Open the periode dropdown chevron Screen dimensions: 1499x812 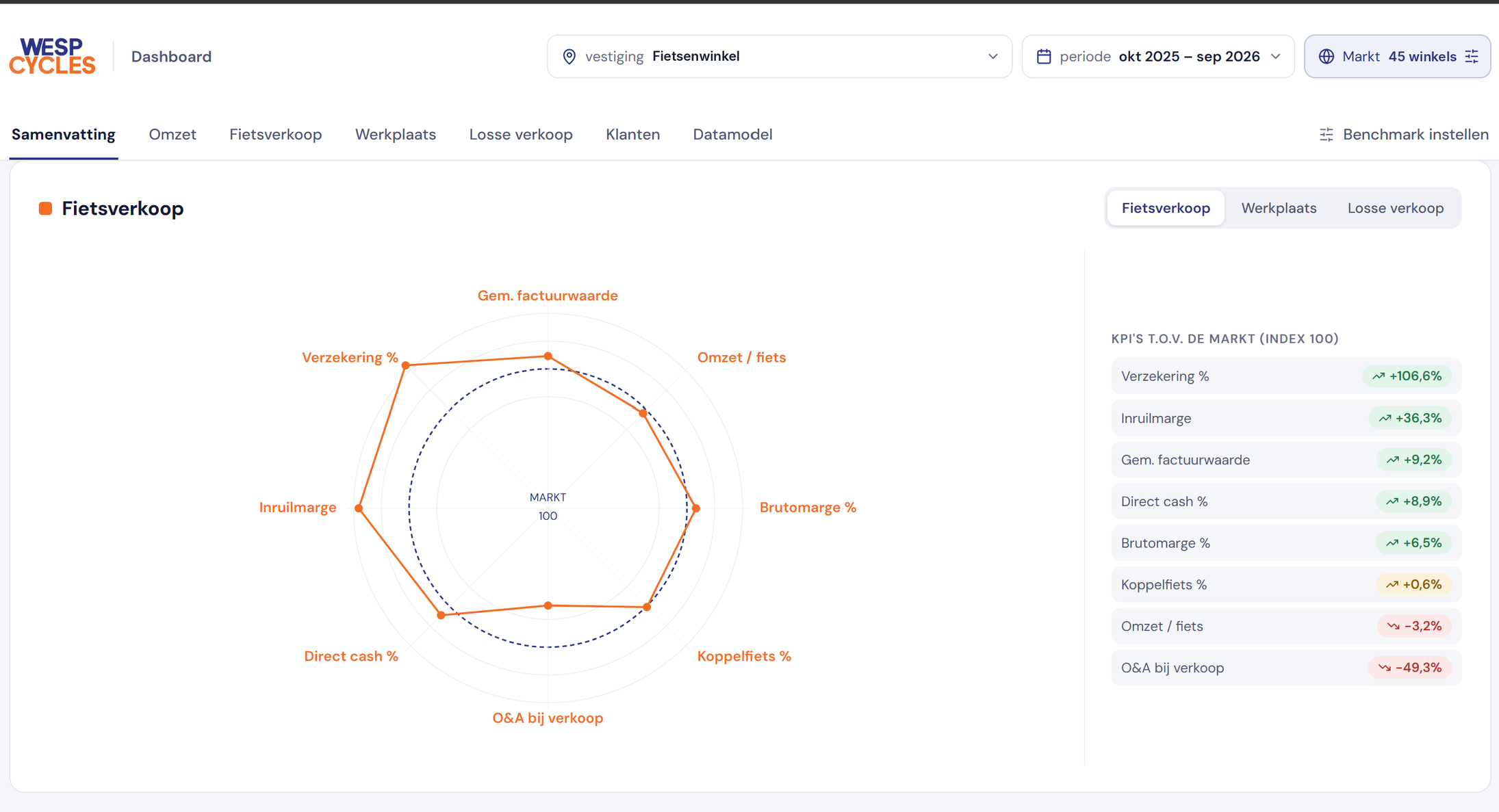[1276, 57]
